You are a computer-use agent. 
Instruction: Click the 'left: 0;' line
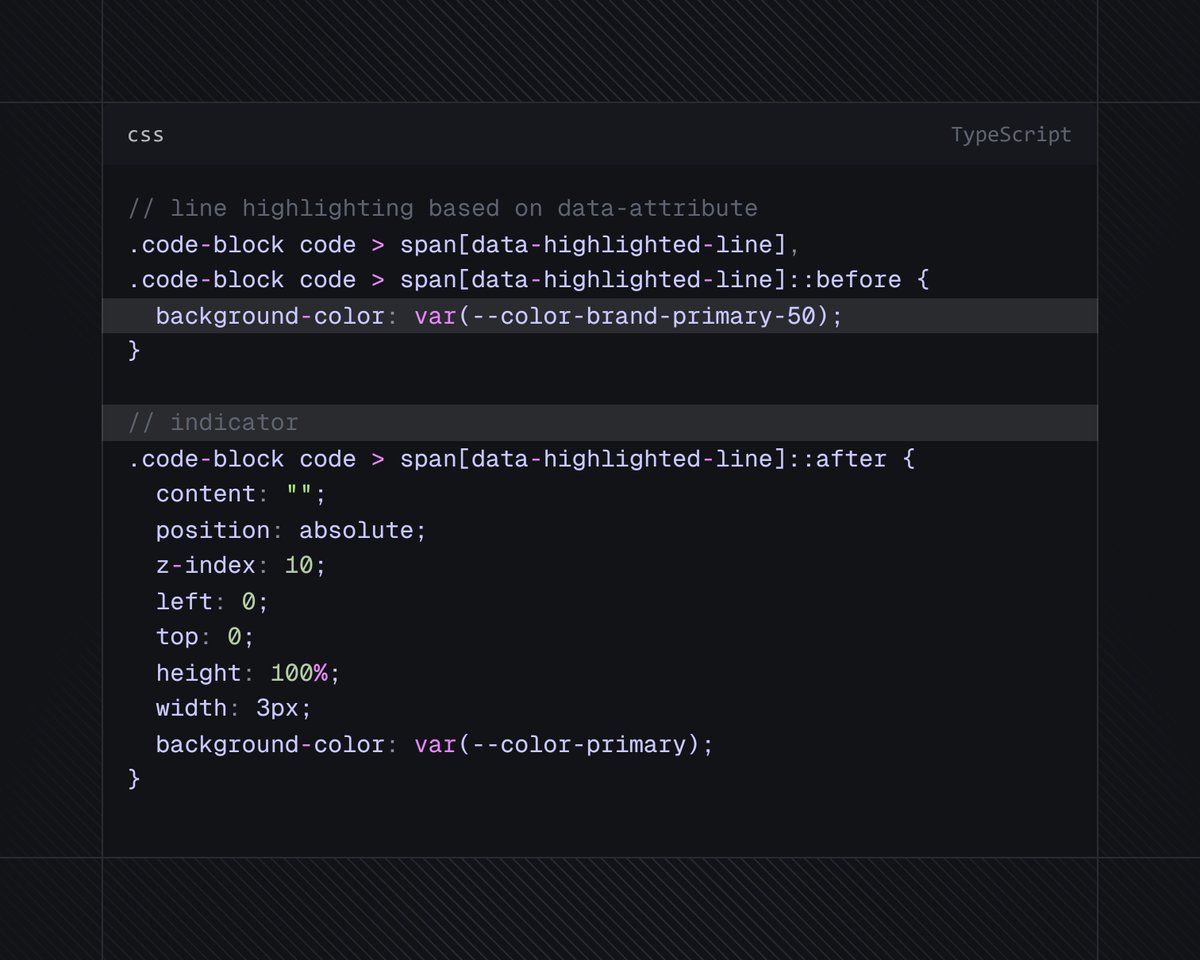coord(213,602)
